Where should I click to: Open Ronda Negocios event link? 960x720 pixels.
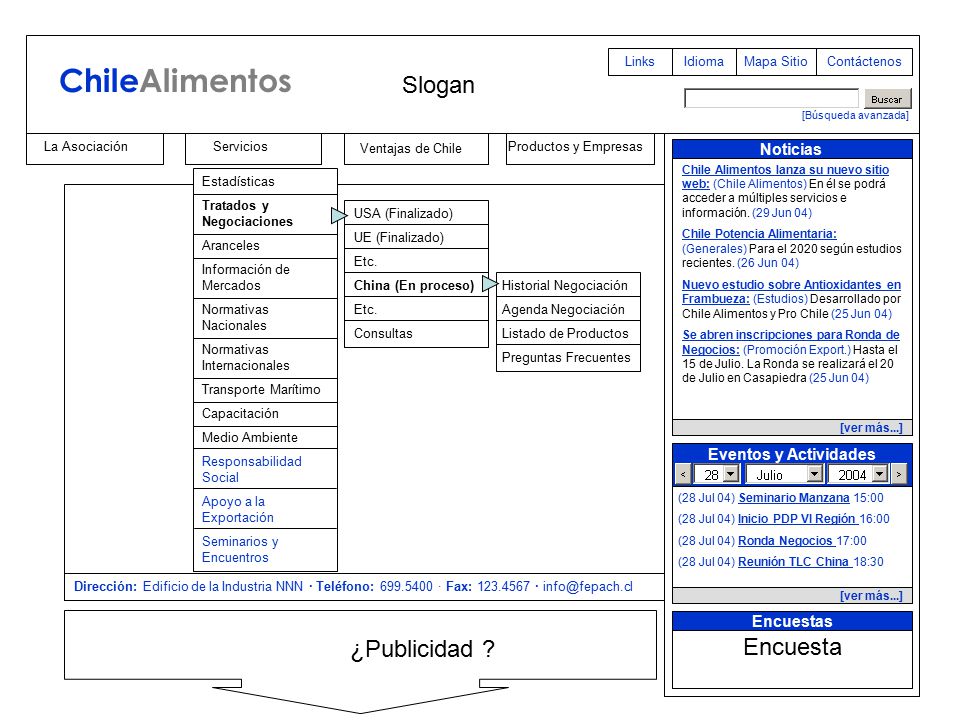tap(786, 541)
